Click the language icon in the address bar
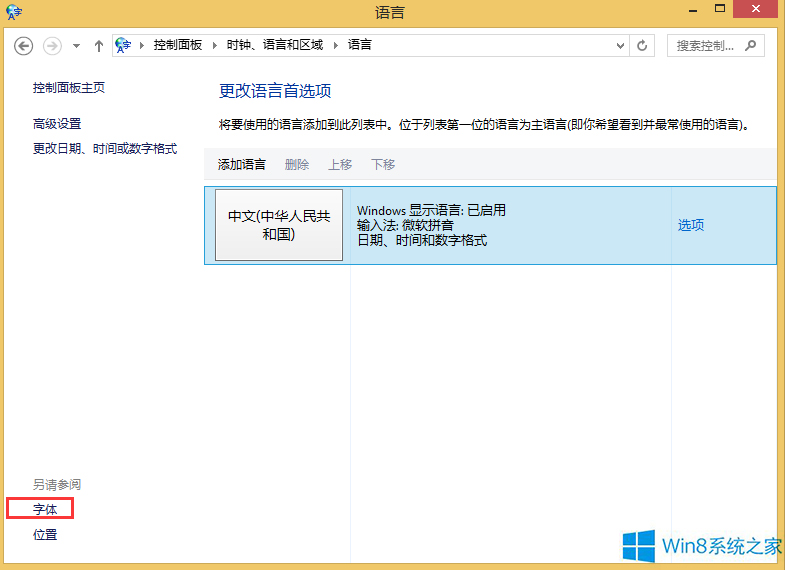The image size is (785, 570). tap(123, 45)
